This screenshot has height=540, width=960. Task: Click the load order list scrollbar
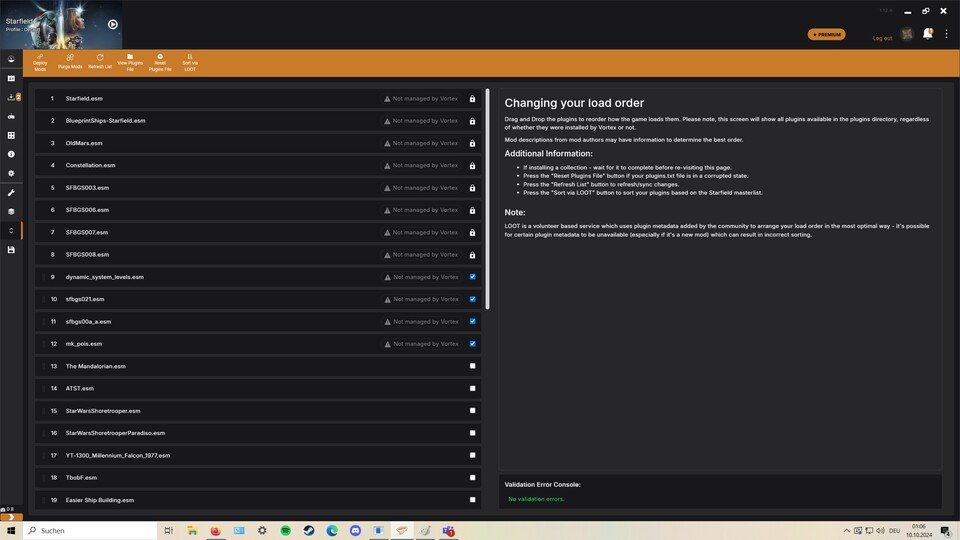click(487, 199)
